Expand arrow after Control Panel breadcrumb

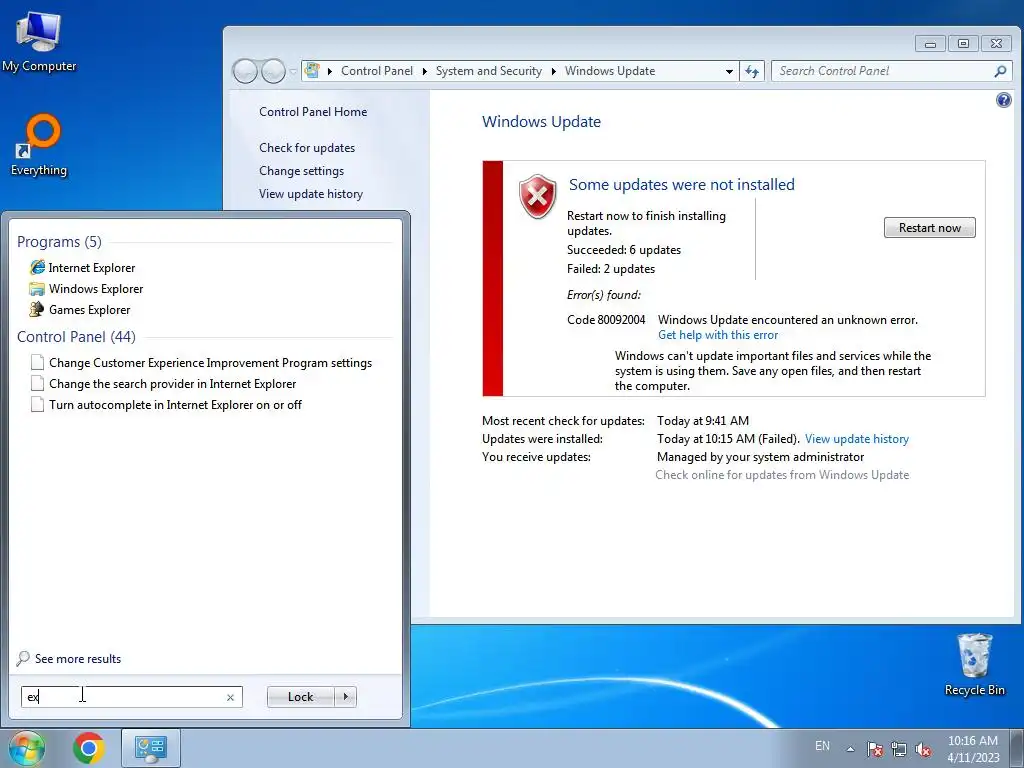(424, 71)
